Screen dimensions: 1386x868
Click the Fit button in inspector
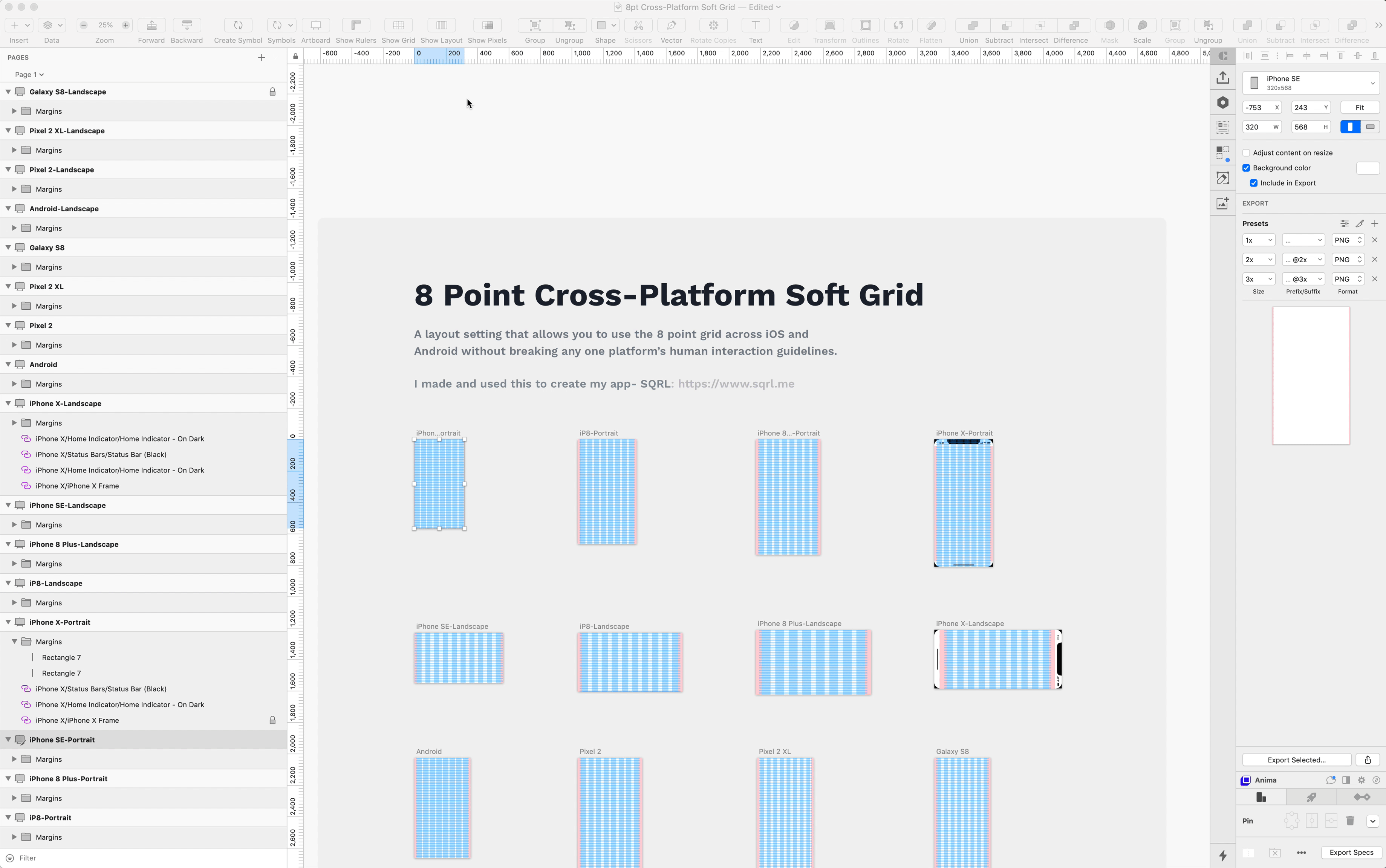[x=1360, y=107]
